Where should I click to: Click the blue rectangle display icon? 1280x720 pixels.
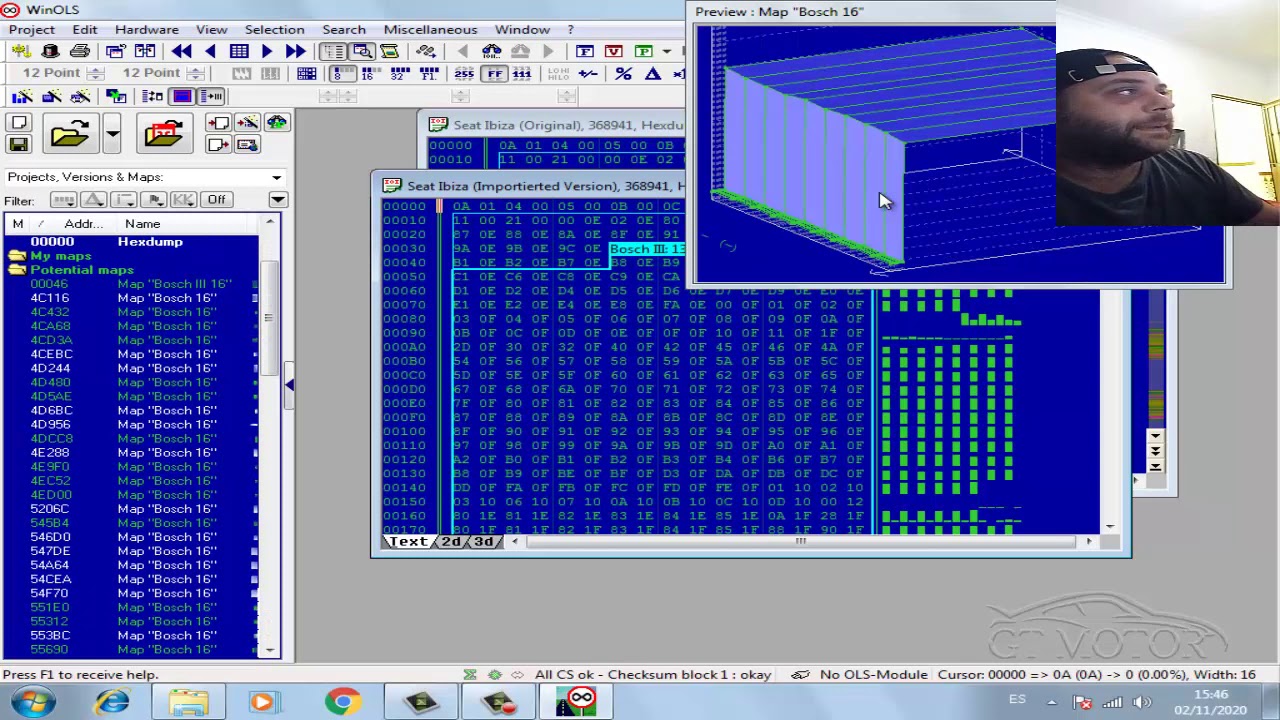click(182, 96)
